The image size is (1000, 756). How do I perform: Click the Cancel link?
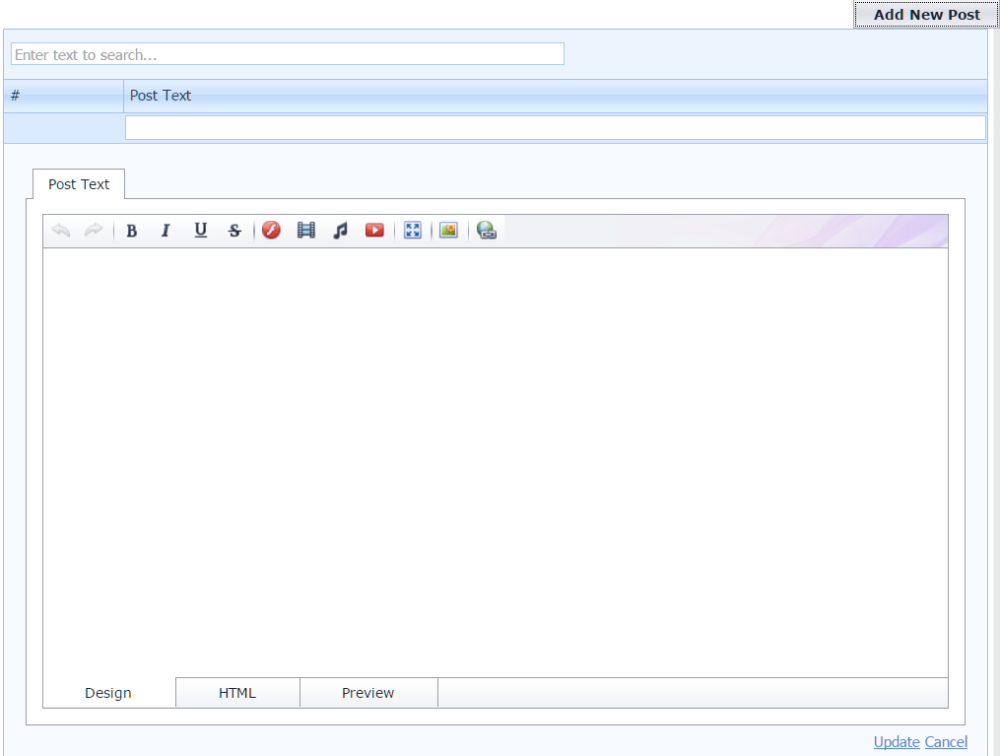[946, 742]
